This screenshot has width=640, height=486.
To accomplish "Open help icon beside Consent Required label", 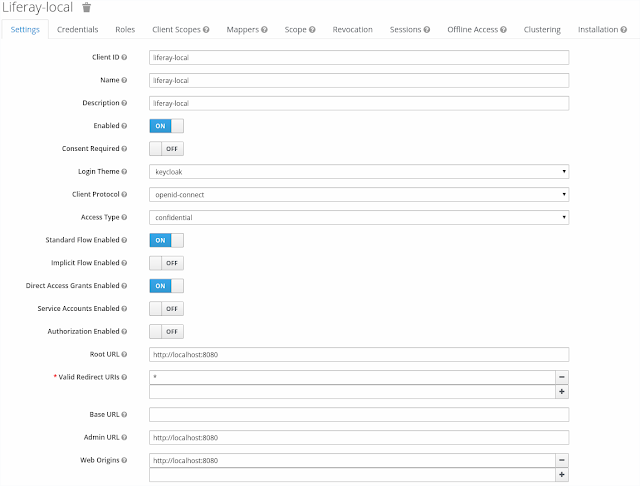I will [x=124, y=149].
